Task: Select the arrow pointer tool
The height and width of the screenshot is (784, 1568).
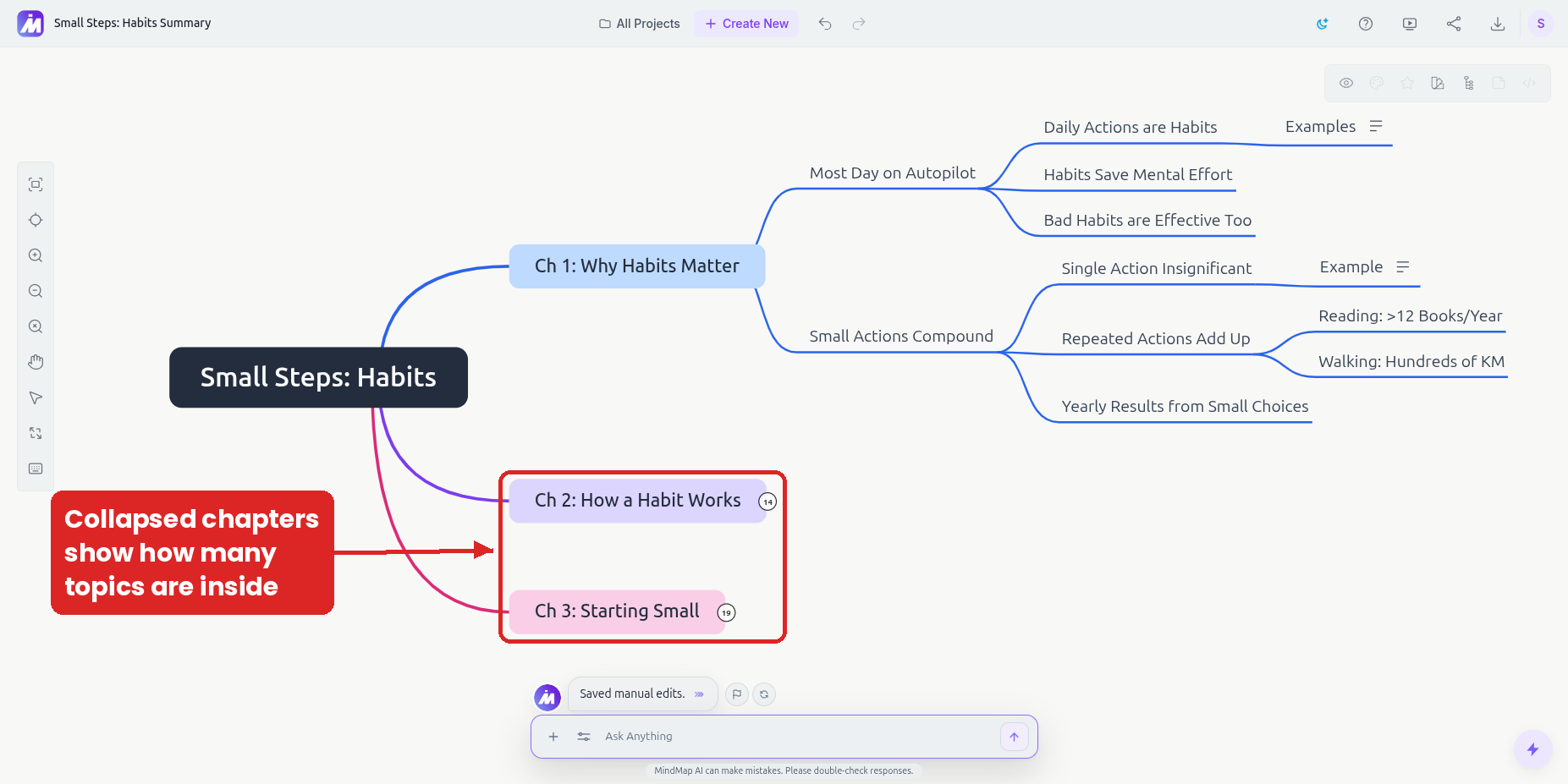Action: coord(36,397)
